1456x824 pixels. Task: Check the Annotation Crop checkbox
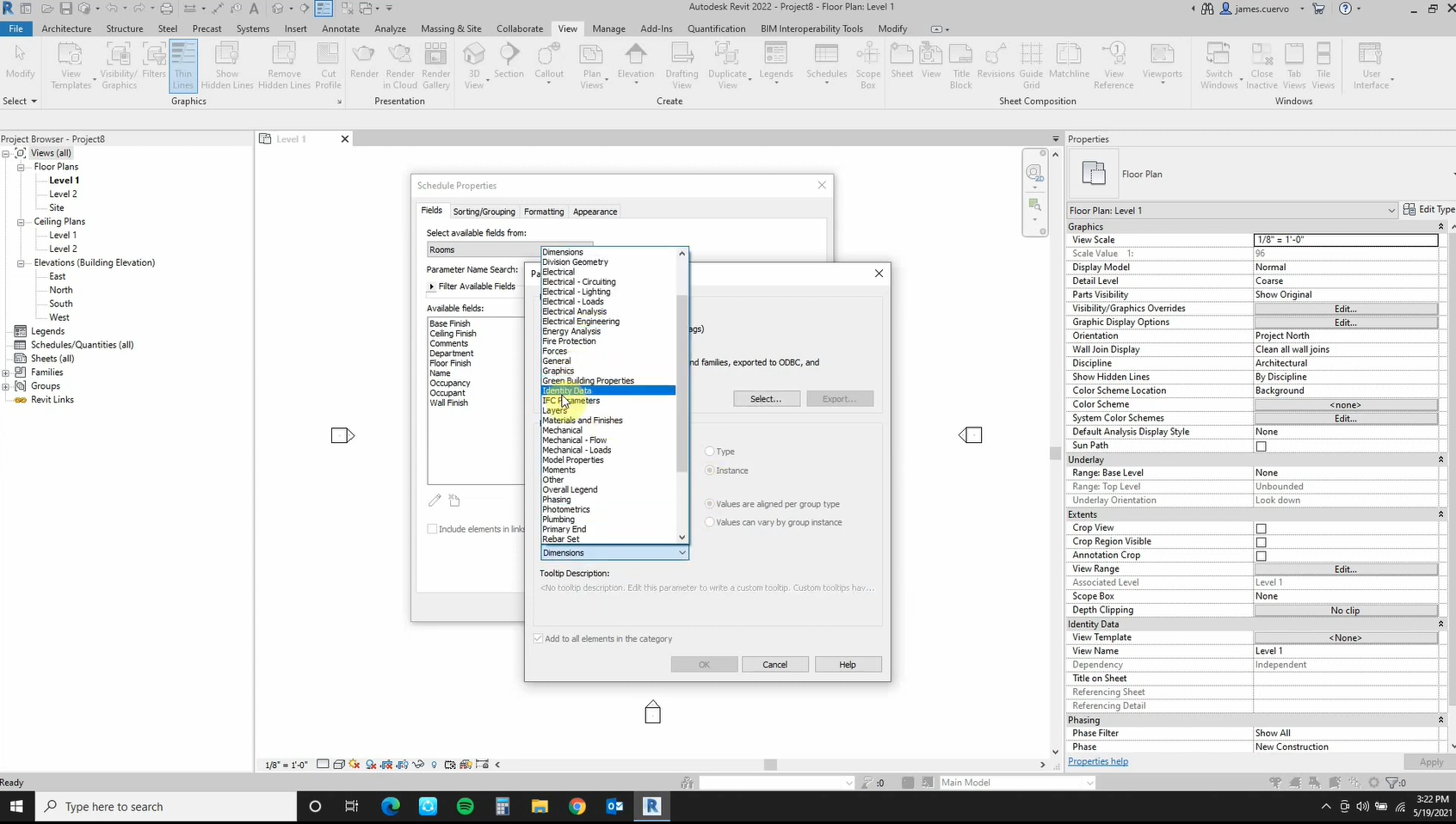click(x=1261, y=557)
